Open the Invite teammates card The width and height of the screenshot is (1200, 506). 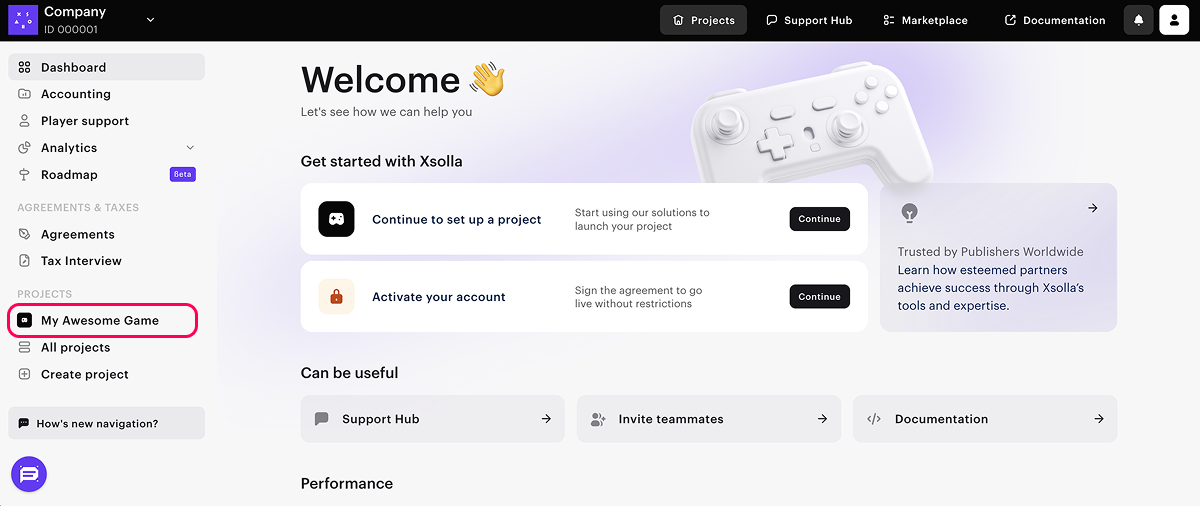709,419
